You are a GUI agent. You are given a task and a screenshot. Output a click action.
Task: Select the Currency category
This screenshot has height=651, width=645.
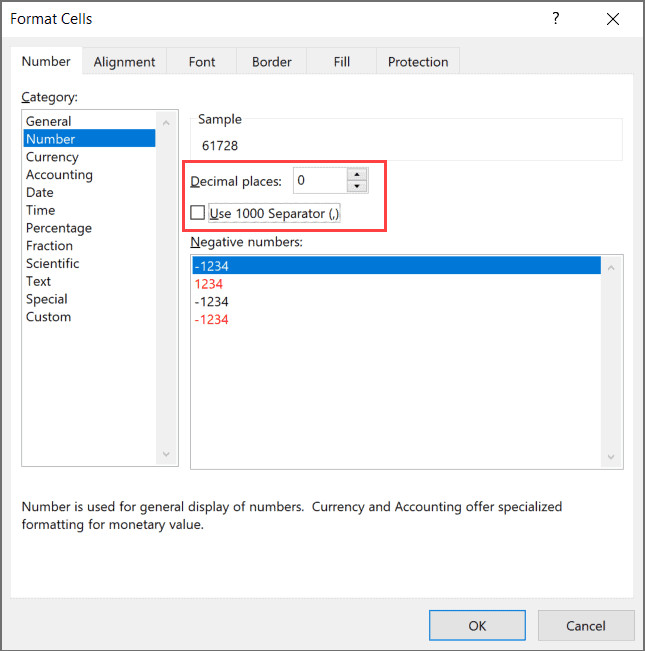point(52,157)
